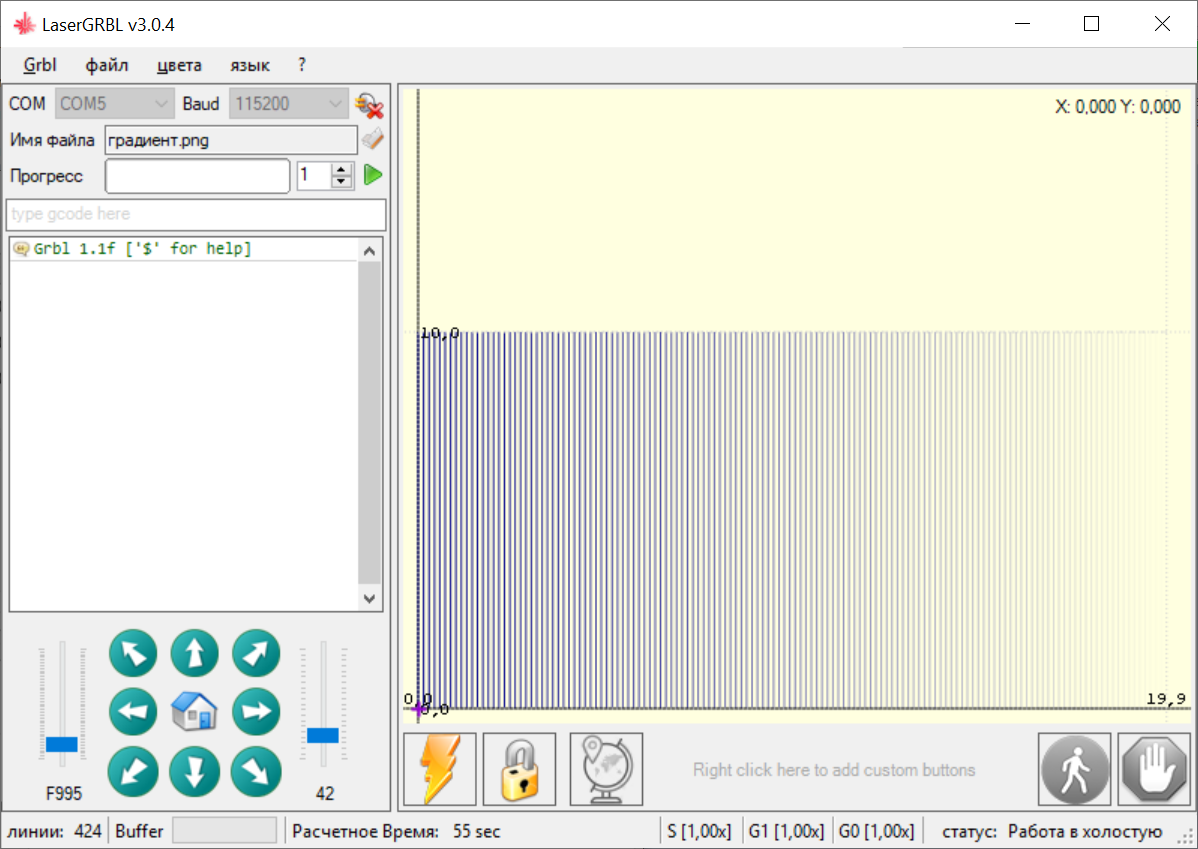Disconnect from the COM5 port
1198x849 pixels.
(370, 104)
